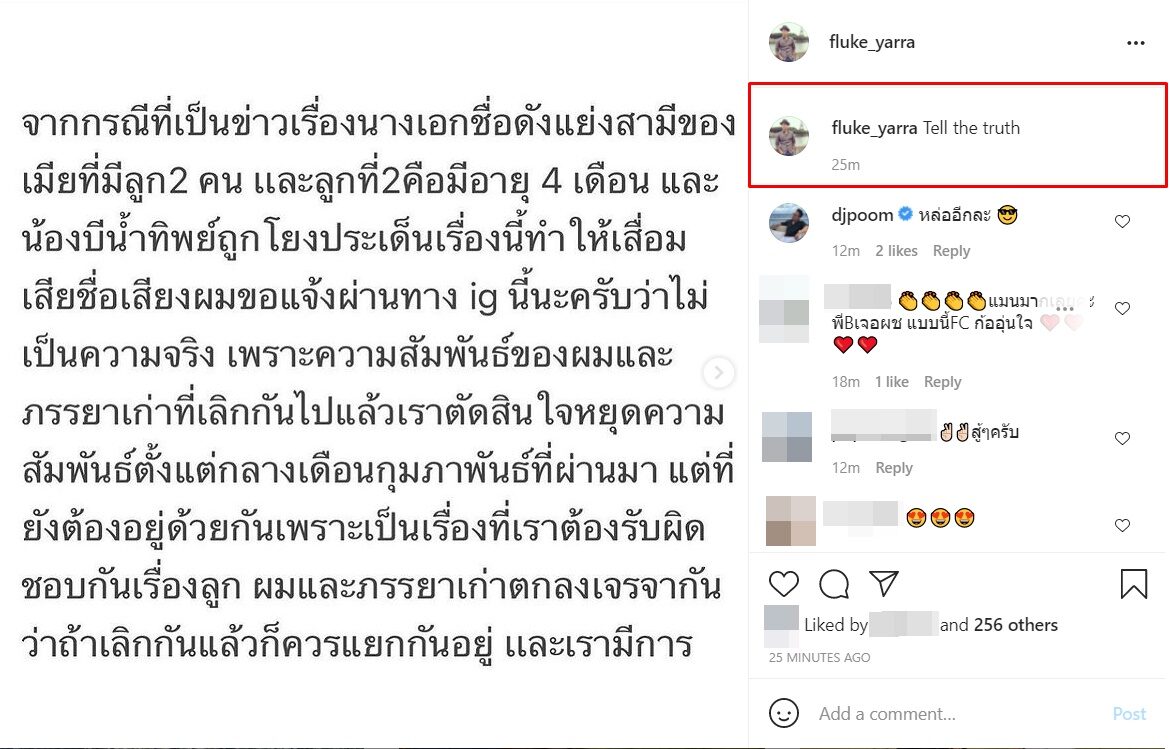Save post with bookmark icon
This screenshot has height=749, width=1170.
[1133, 584]
